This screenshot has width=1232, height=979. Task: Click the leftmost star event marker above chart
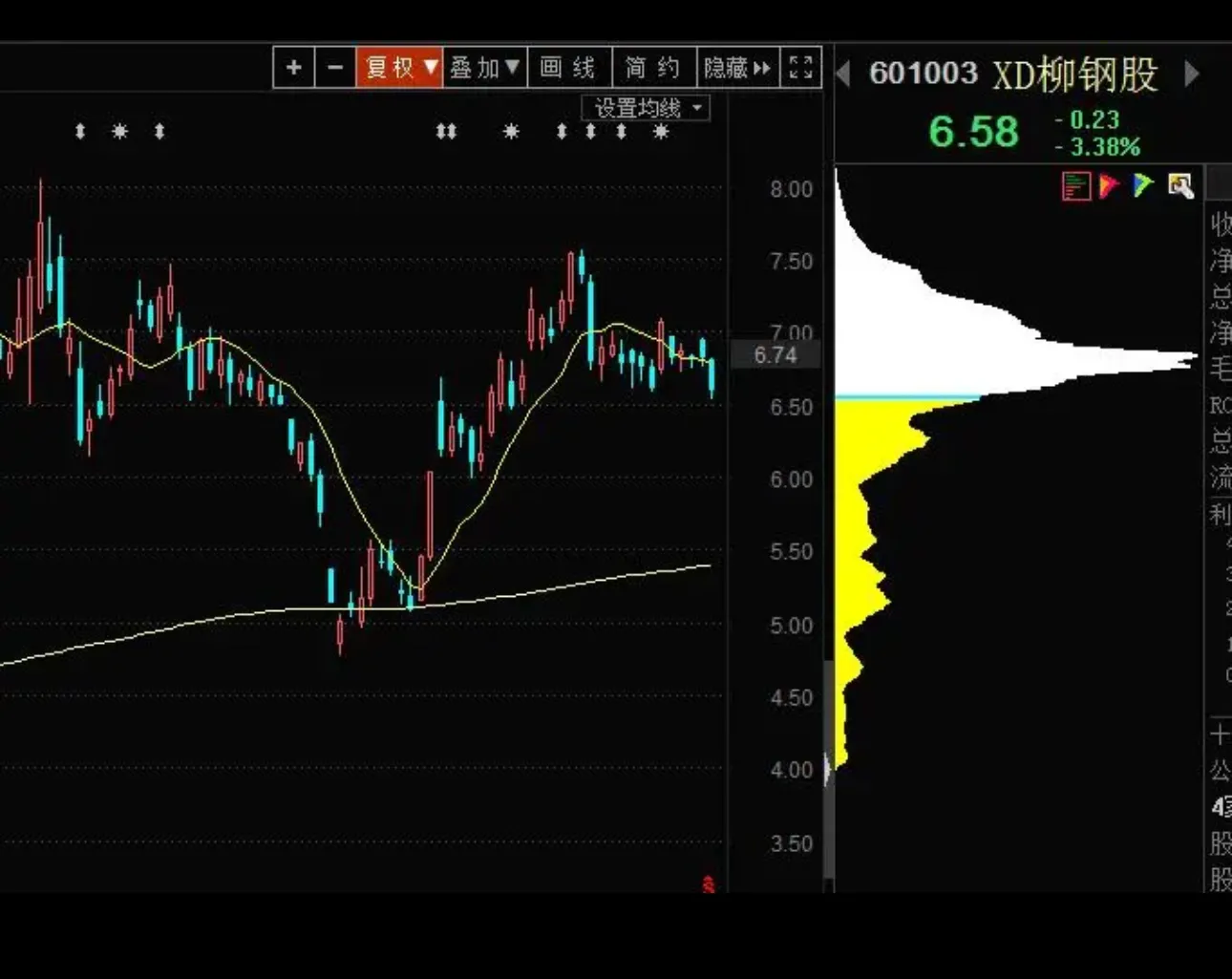119,131
